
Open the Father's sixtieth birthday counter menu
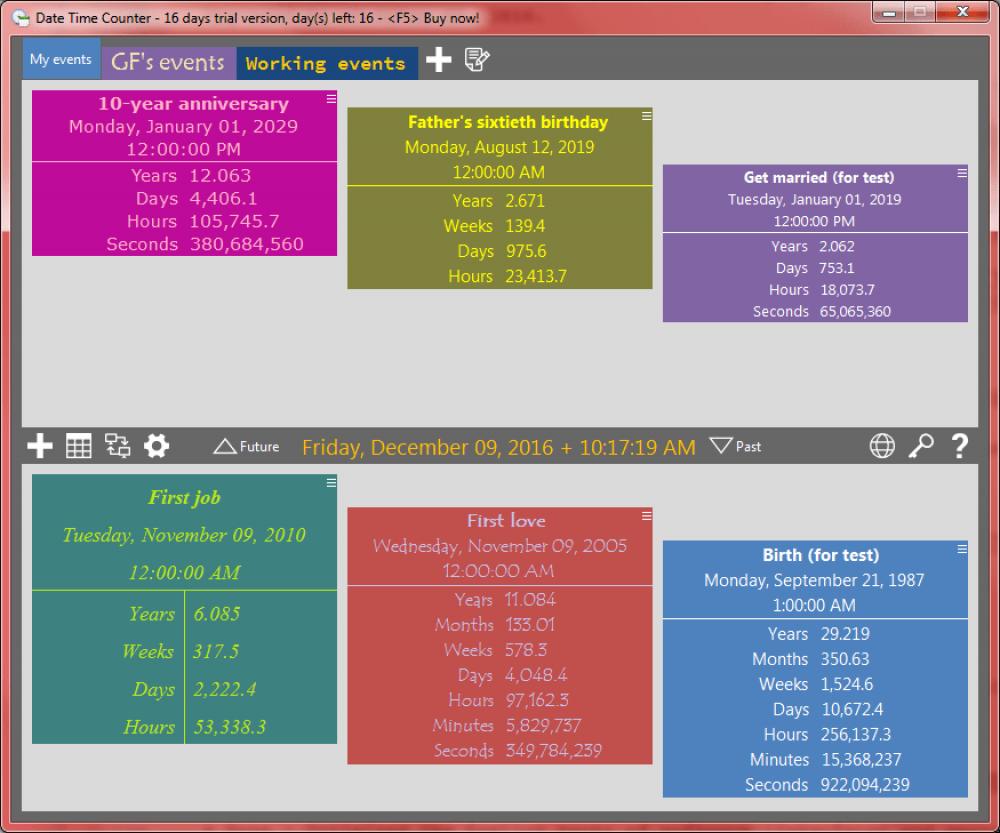645,115
